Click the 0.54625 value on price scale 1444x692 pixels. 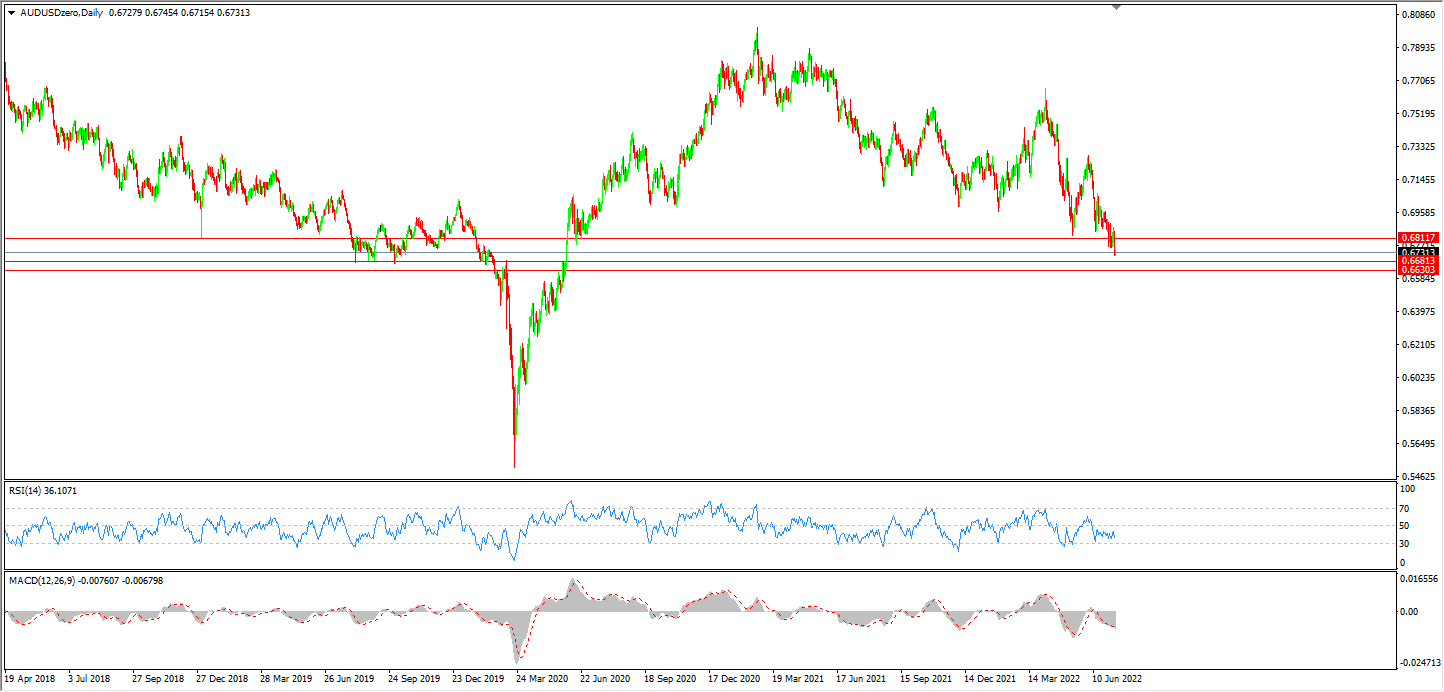tap(1418, 477)
